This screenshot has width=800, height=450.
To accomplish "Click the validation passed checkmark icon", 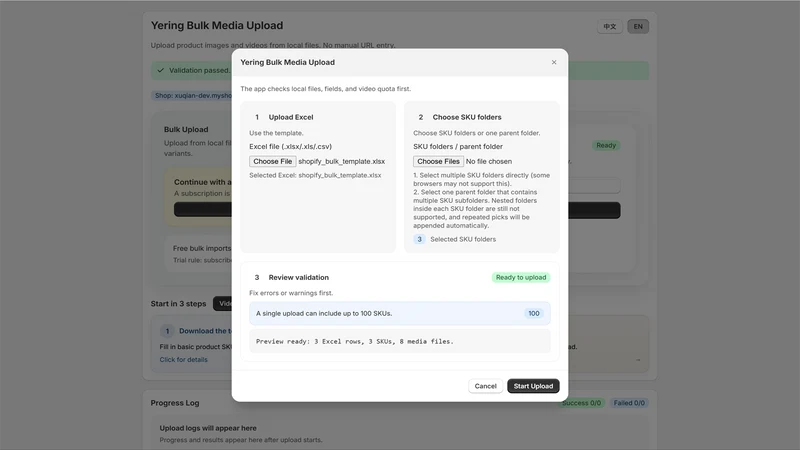I will (161, 70).
